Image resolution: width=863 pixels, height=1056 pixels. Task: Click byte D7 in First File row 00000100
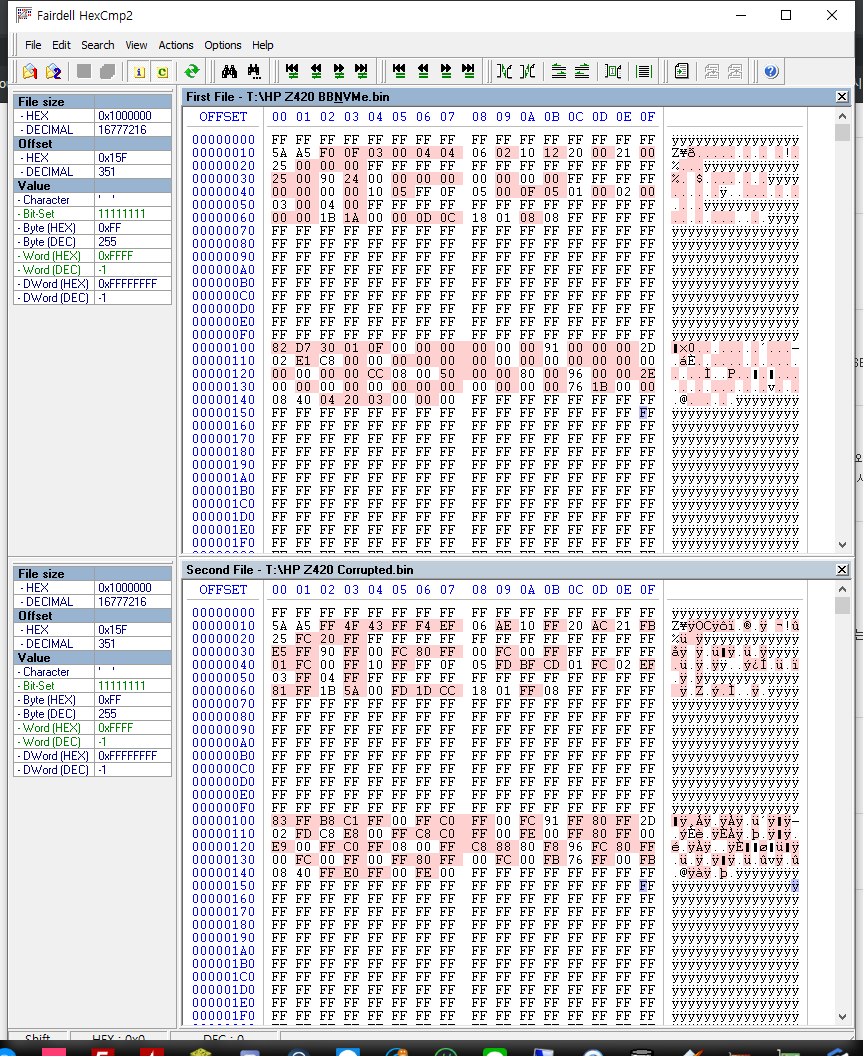(303, 348)
